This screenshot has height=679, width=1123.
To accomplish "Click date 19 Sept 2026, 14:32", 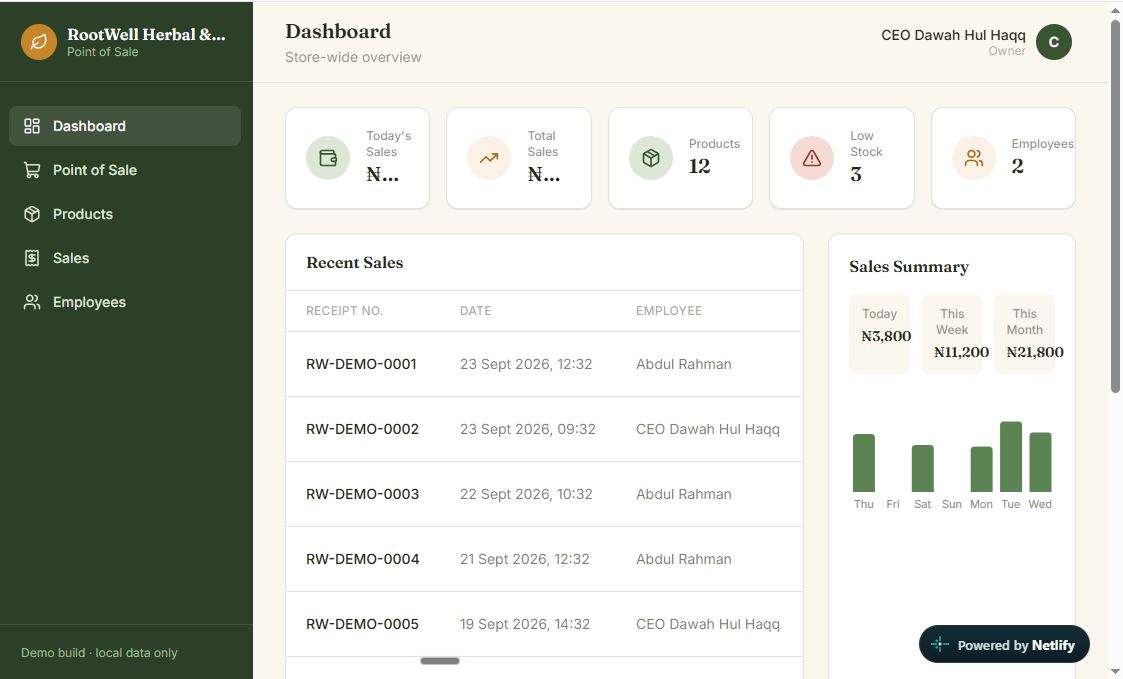I will pyautogui.click(x=525, y=624).
